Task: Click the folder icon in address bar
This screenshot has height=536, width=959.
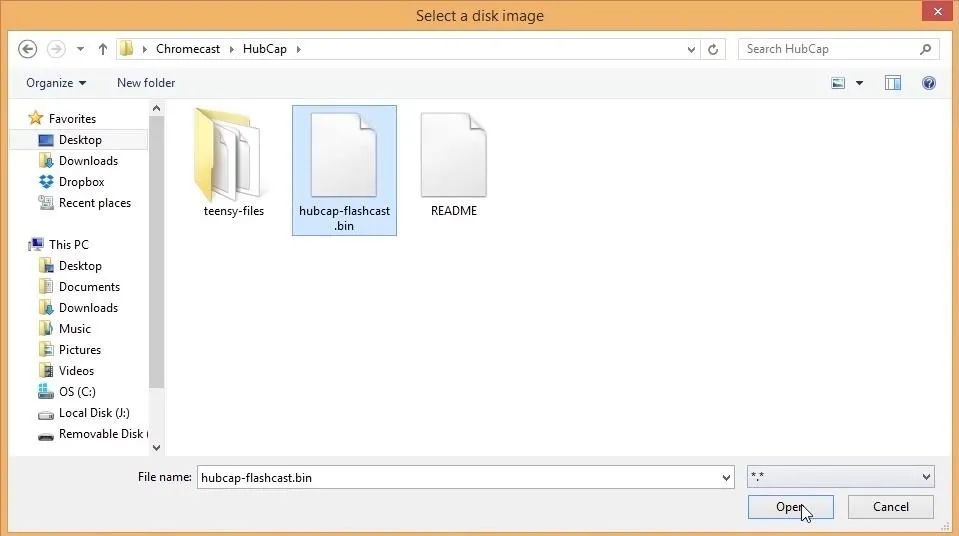Action: [127, 48]
